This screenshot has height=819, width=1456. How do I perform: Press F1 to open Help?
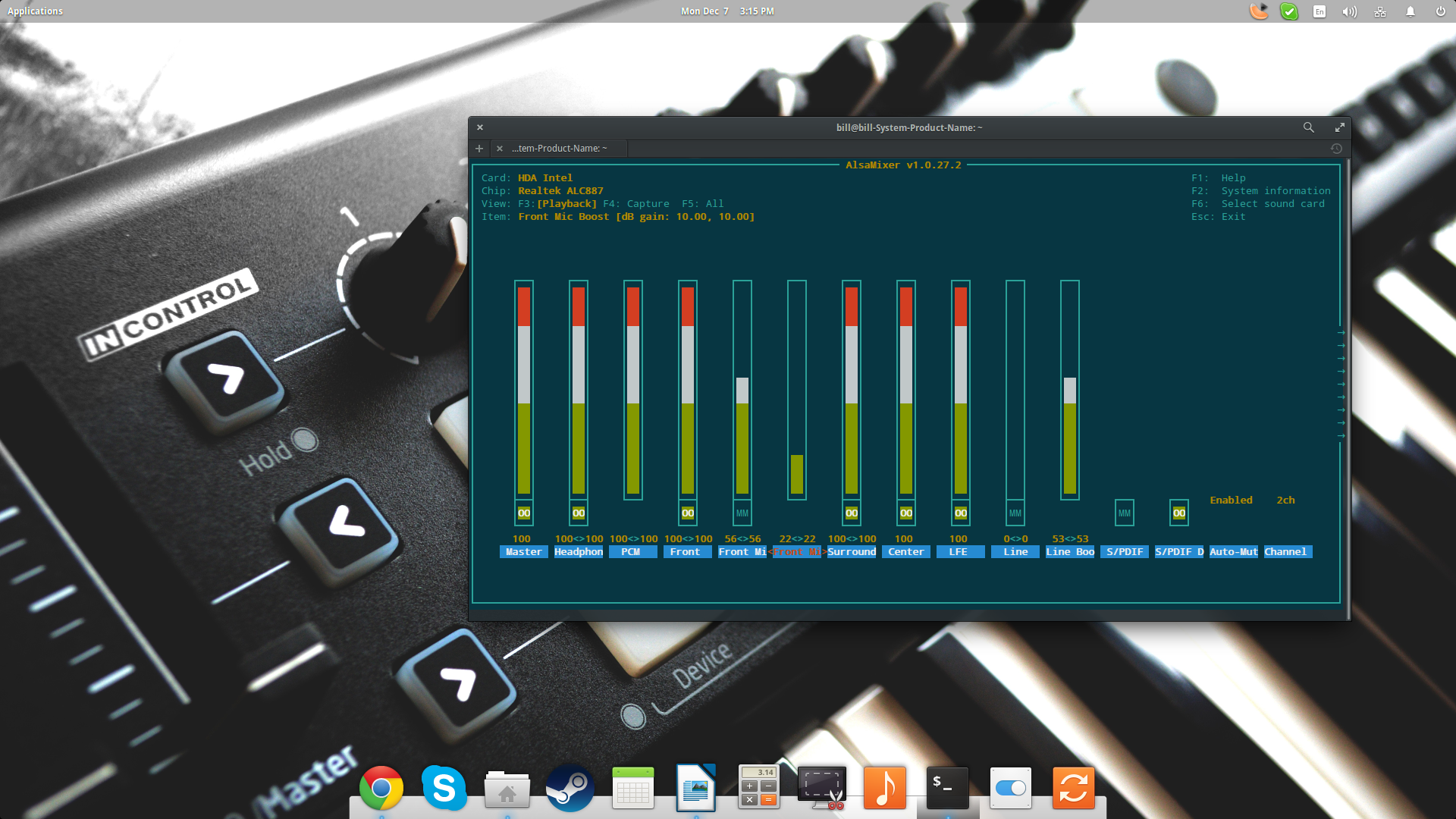(x=1232, y=177)
